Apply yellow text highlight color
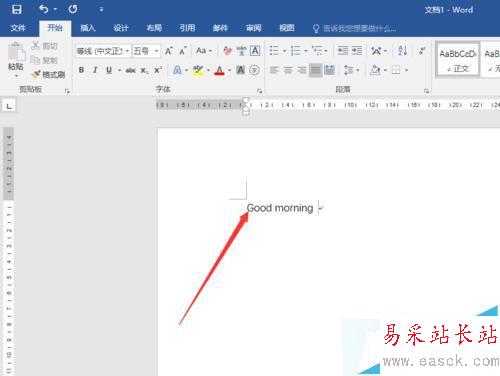500x376 pixels. point(198,70)
